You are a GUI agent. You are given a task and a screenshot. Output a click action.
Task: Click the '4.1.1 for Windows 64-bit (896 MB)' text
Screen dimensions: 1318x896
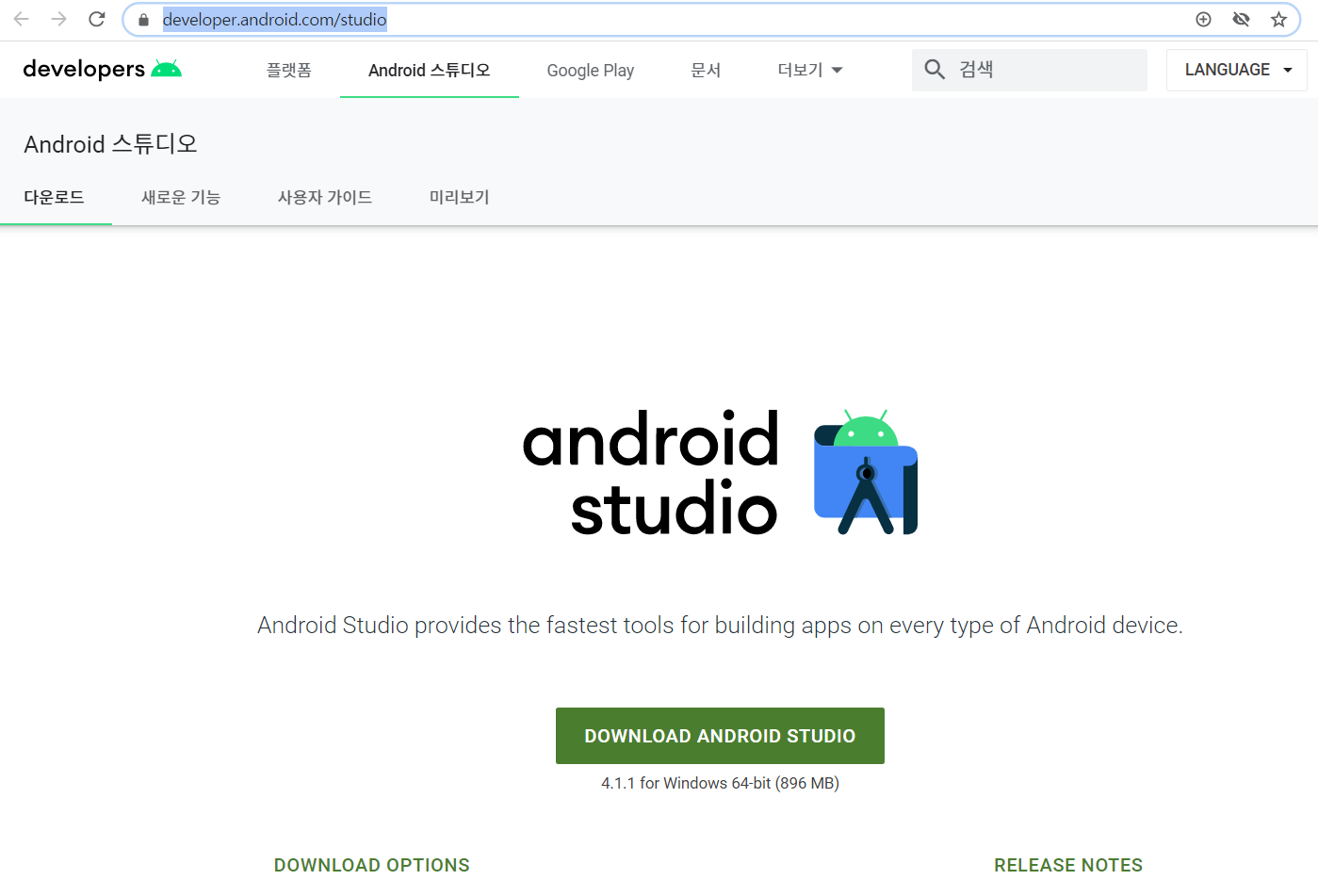click(x=720, y=783)
